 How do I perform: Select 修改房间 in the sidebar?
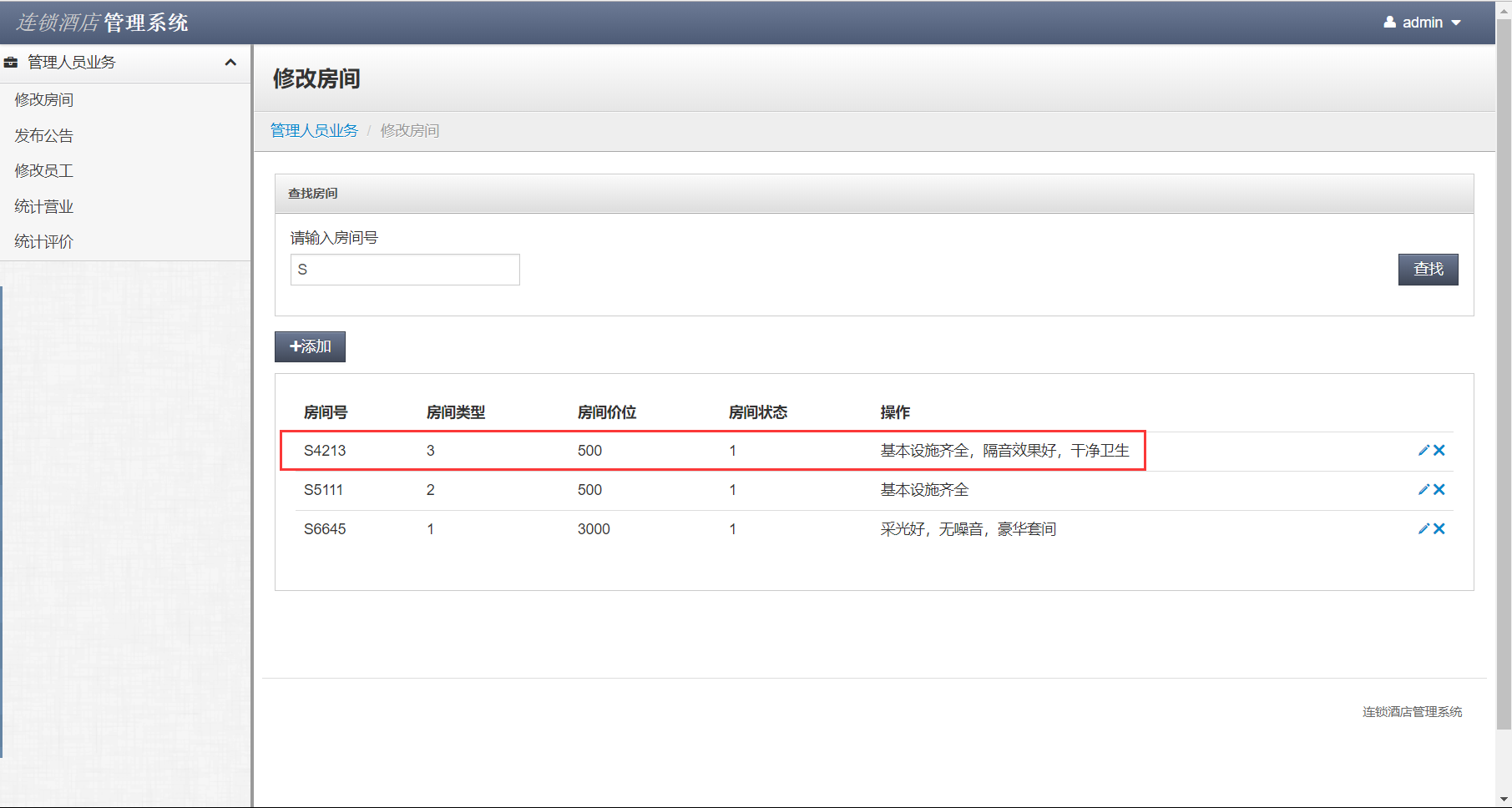coord(43,99)
